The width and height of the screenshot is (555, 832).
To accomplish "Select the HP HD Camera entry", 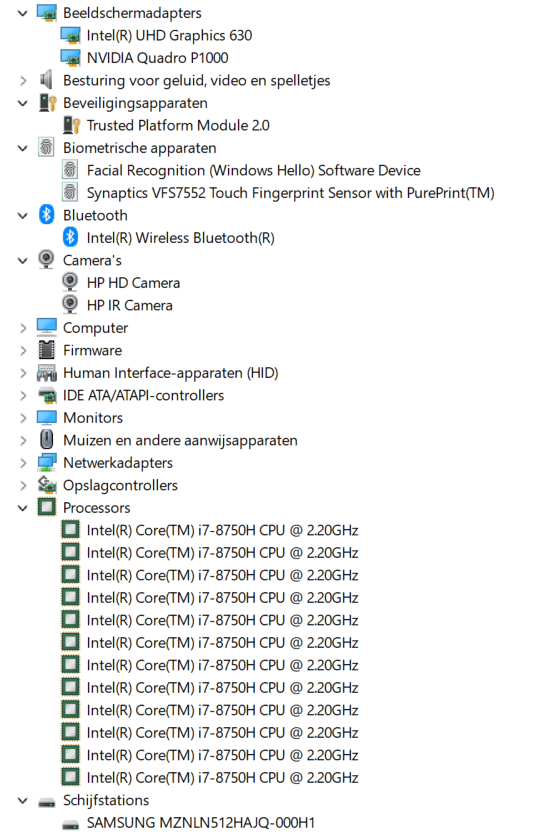I will tap(133, 283).
